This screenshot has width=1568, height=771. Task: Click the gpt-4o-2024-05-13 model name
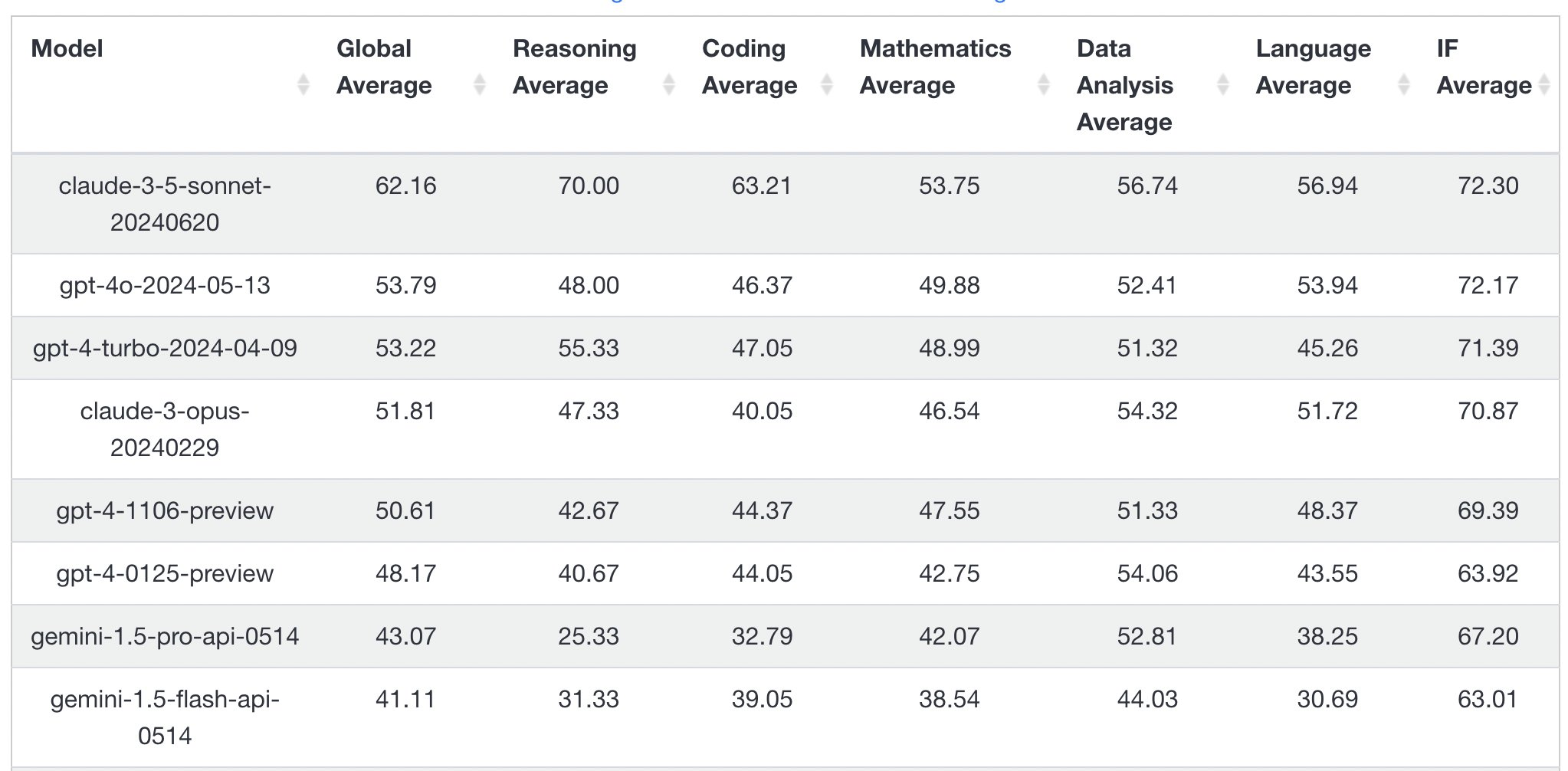[x=165, y=286]
